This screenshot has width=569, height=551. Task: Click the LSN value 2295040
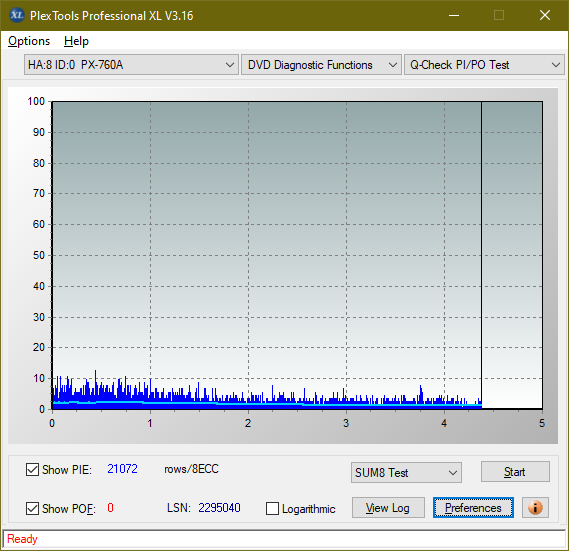coord(219,507)
